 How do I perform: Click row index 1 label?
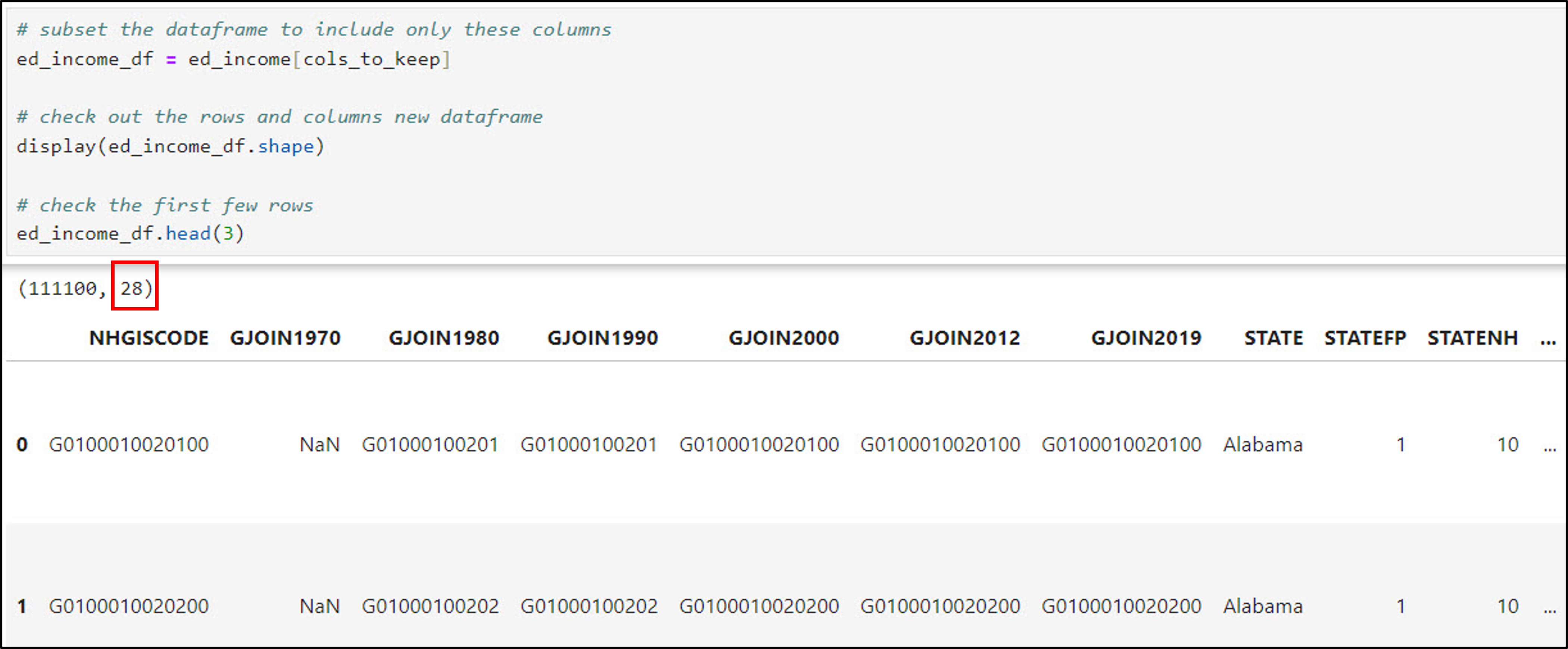pyautogui.click(x=22, y=606)
